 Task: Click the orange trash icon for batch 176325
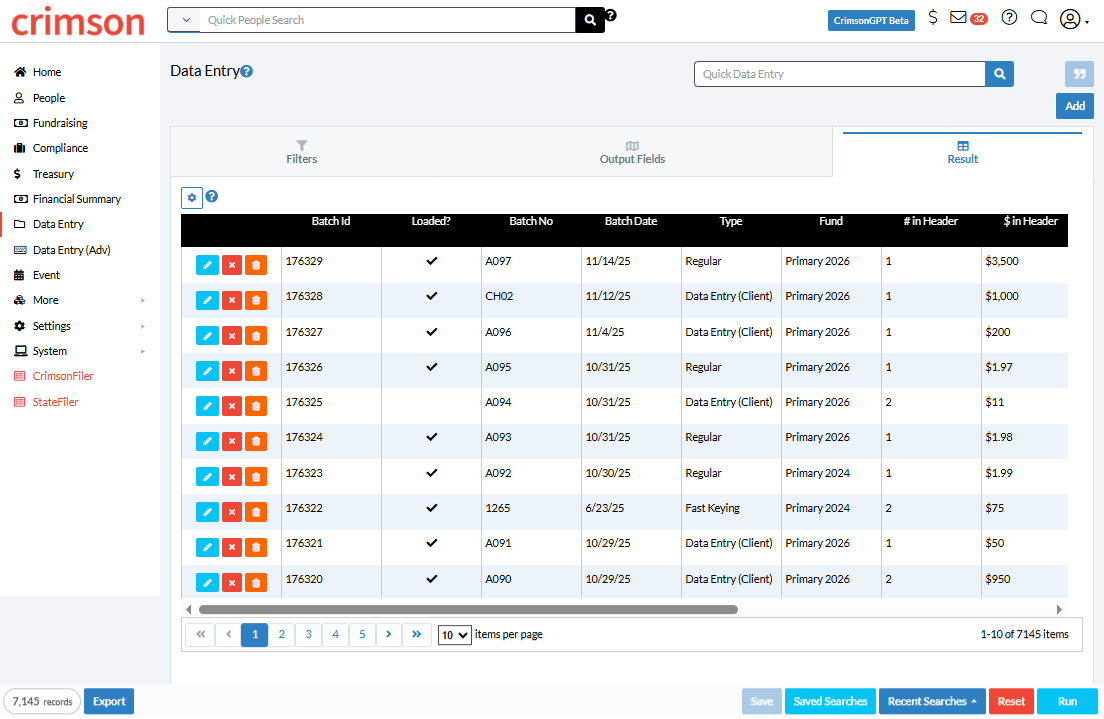pos(256,406)
